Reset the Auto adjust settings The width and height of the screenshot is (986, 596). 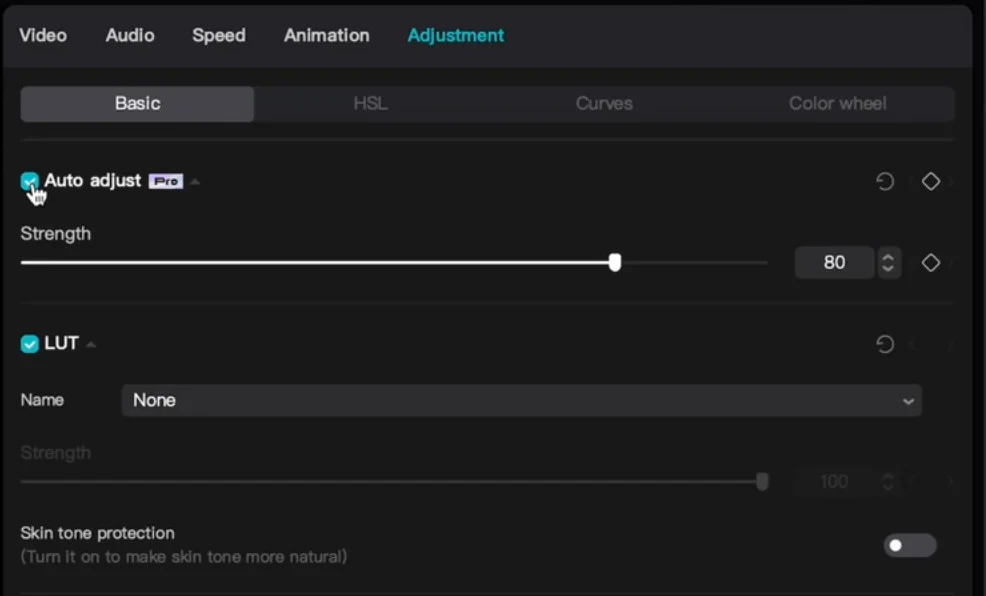(885, 182)
